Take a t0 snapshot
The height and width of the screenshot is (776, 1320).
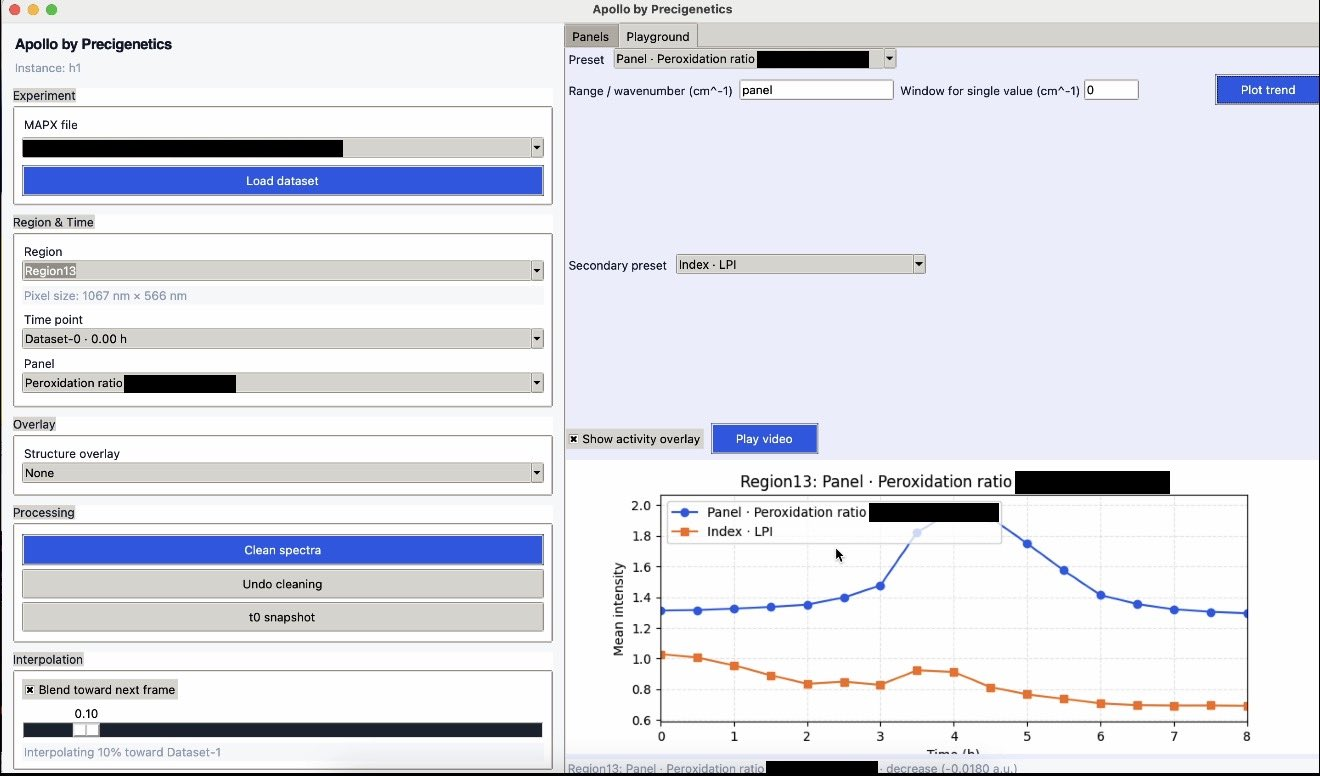coord(282,617)
